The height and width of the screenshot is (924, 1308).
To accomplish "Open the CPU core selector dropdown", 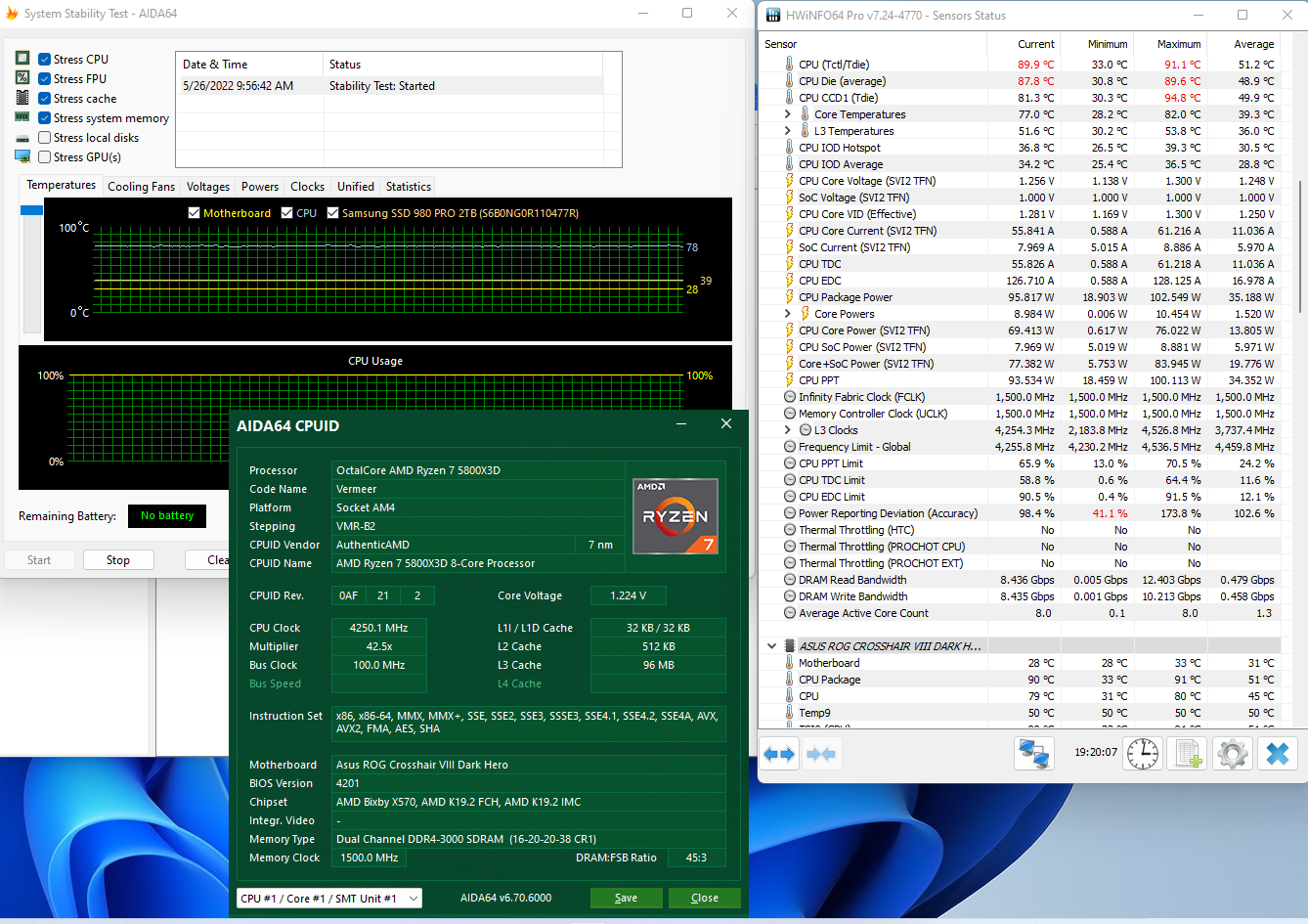I will click(x=329, y=899).
